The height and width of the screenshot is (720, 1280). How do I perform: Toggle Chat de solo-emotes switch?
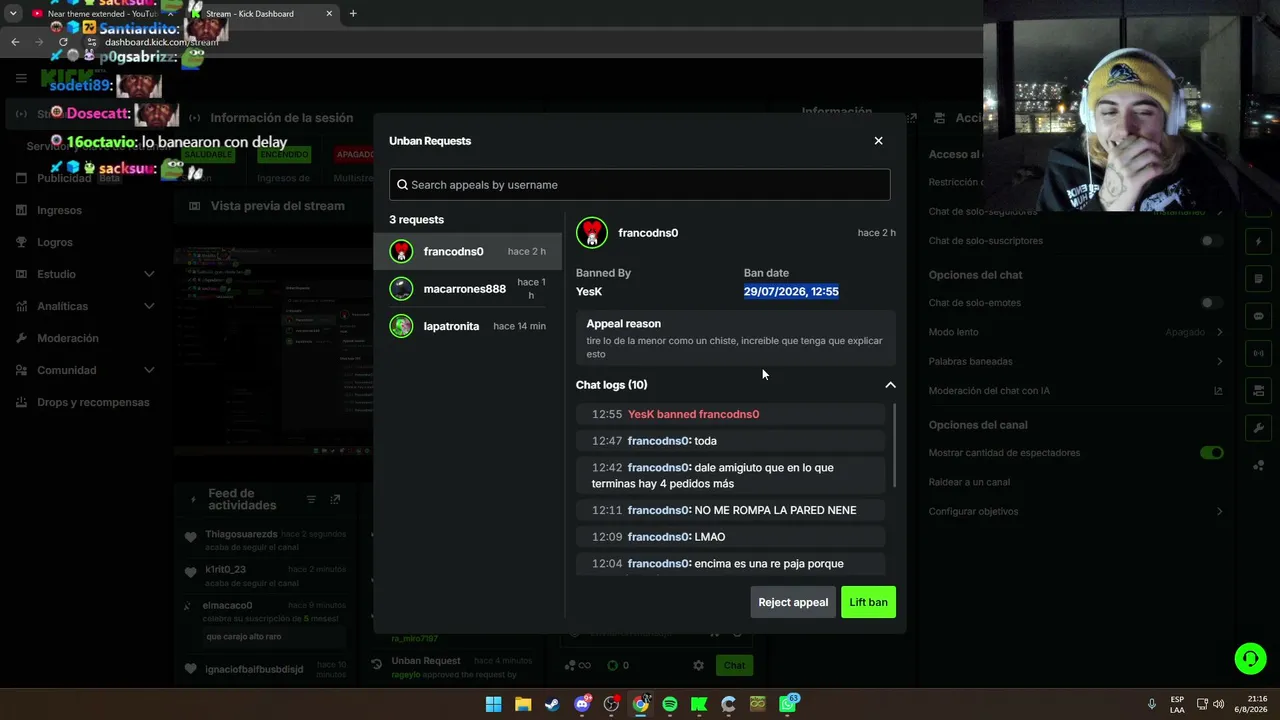(x=1211, y=303)
